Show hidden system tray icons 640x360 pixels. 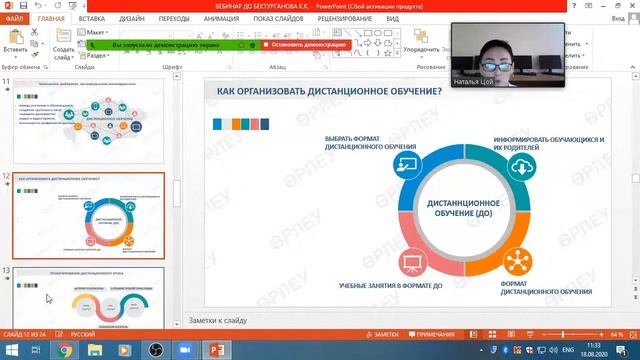pos(481,350)
